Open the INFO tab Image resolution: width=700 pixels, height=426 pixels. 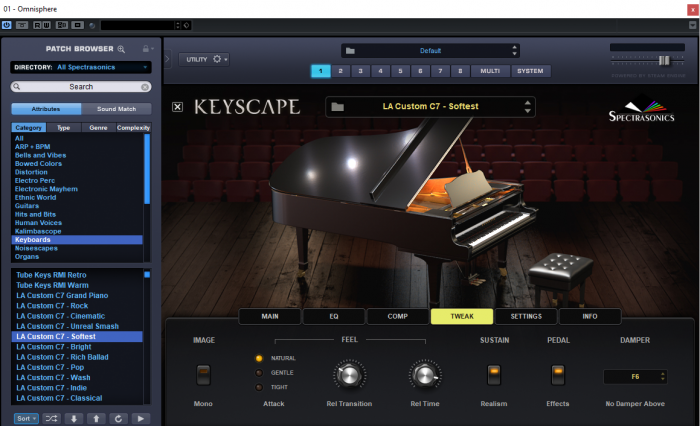coord(590,316)
